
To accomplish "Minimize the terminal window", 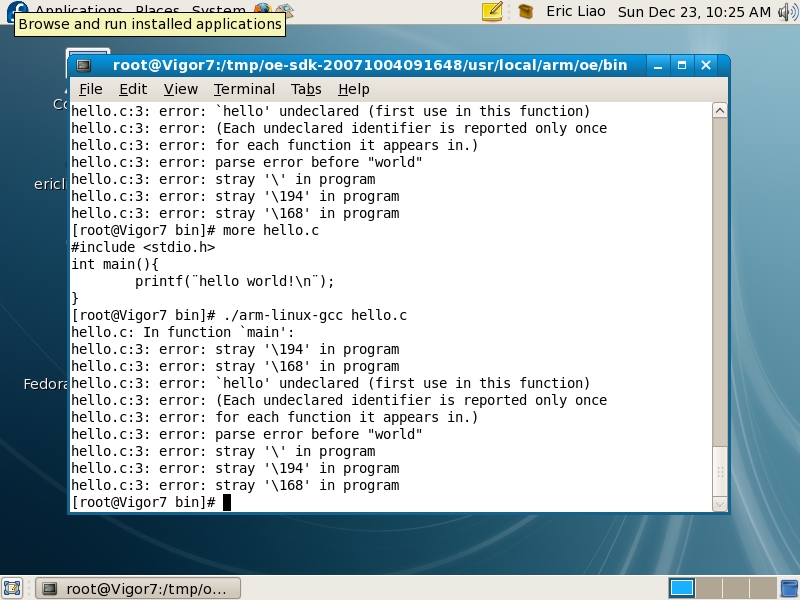I will pos(658,65).
